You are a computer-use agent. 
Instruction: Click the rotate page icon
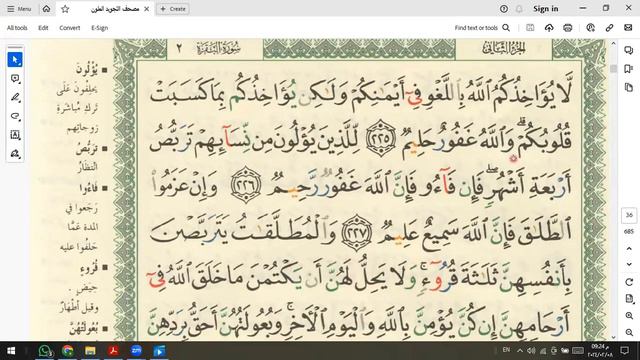click(x=629, y=282)
